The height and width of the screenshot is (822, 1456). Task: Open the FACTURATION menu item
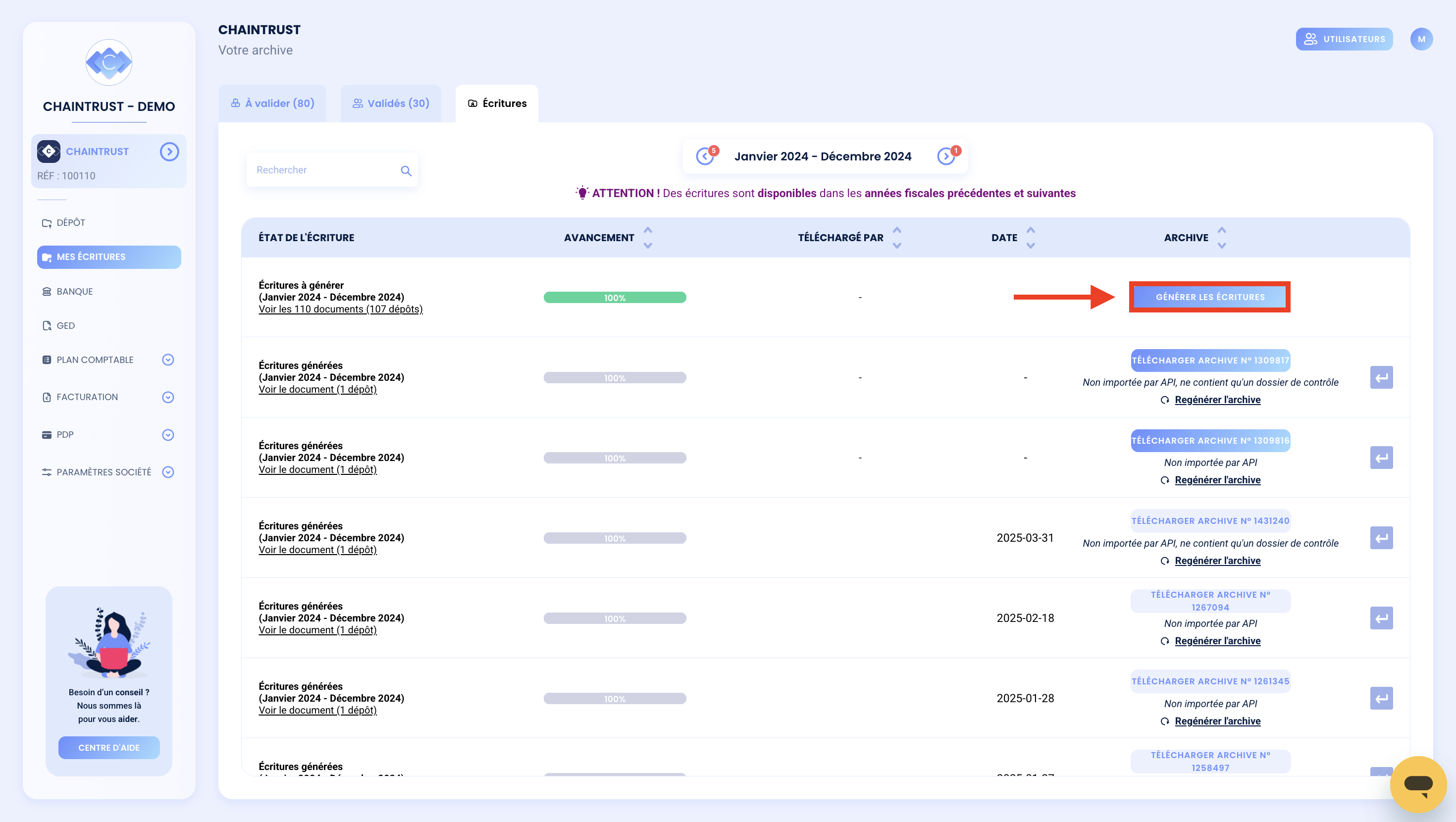click(x=87, y=397)
